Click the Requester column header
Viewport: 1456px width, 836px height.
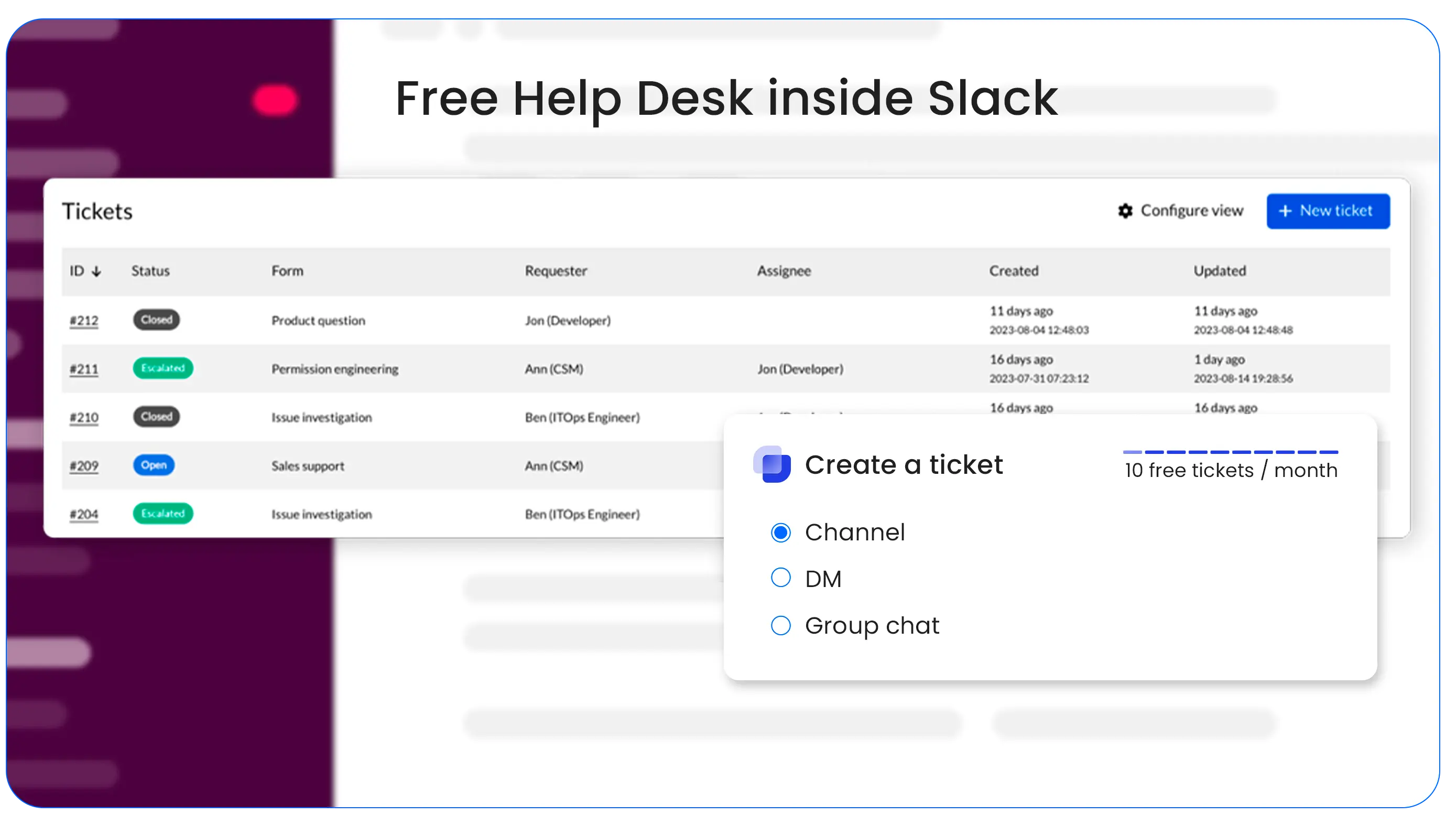556,271
